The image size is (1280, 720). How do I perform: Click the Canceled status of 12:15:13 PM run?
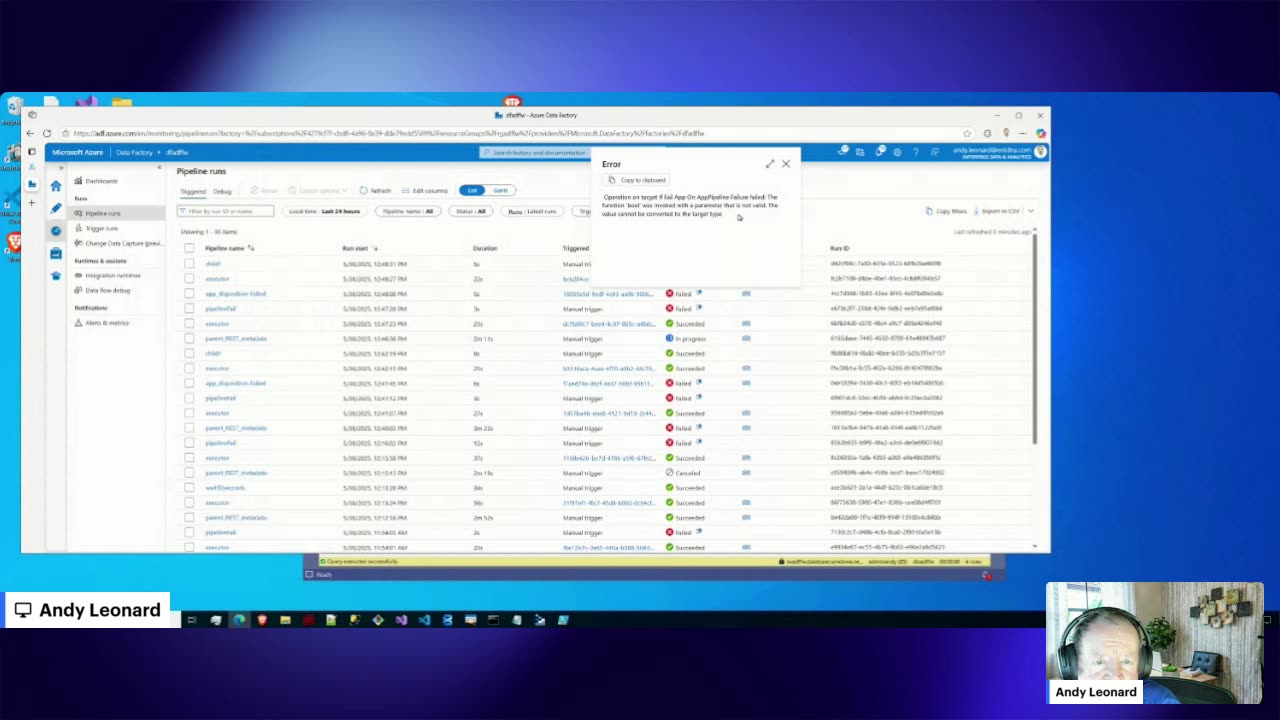(x=684, y=473)
